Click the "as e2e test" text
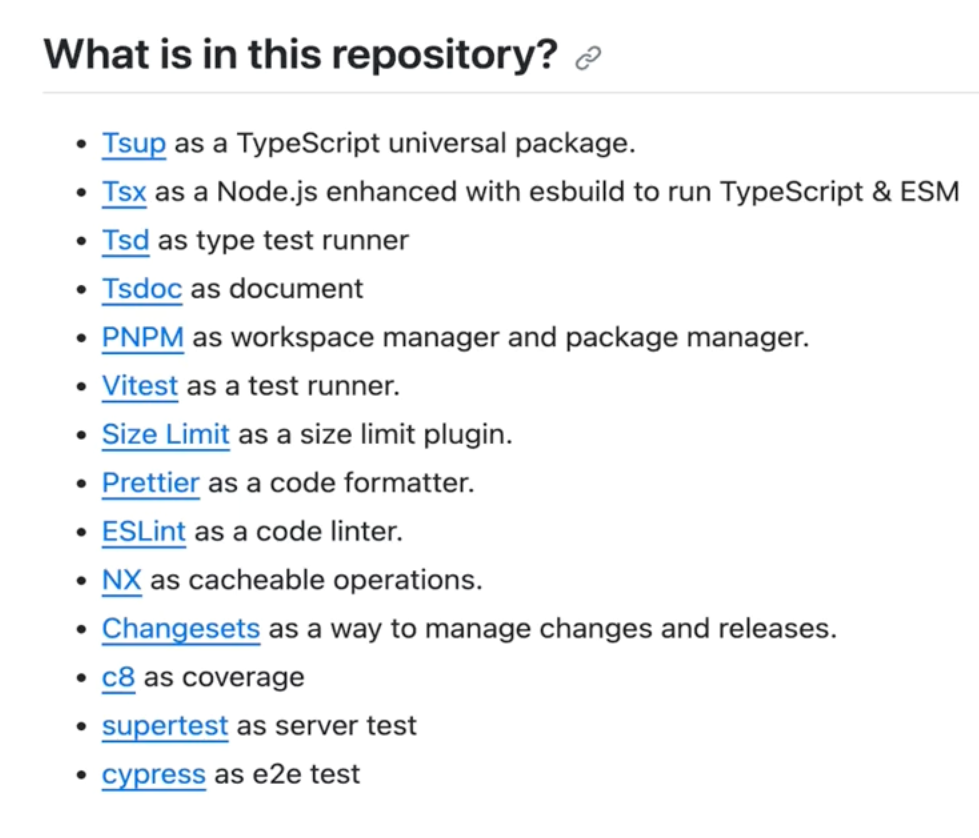This screenshot has width=979, height=838. click(x=287, y=774)
